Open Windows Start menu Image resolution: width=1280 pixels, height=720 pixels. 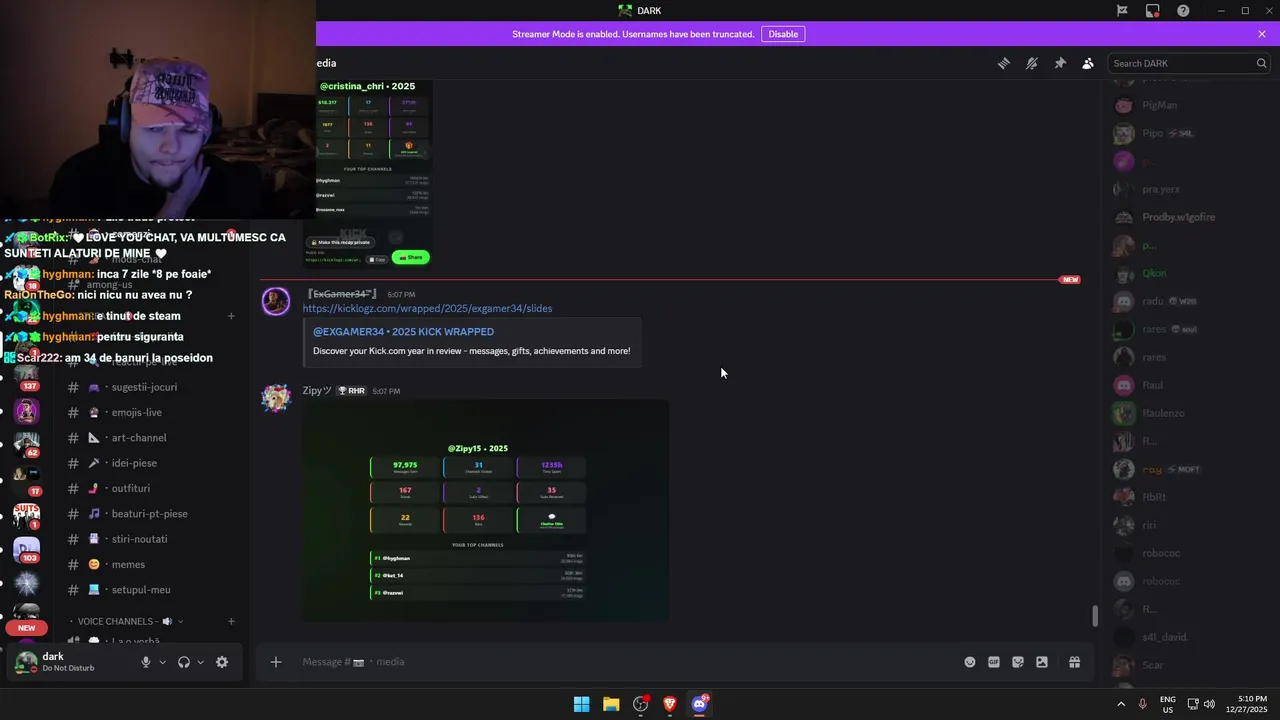click(581, 704)
